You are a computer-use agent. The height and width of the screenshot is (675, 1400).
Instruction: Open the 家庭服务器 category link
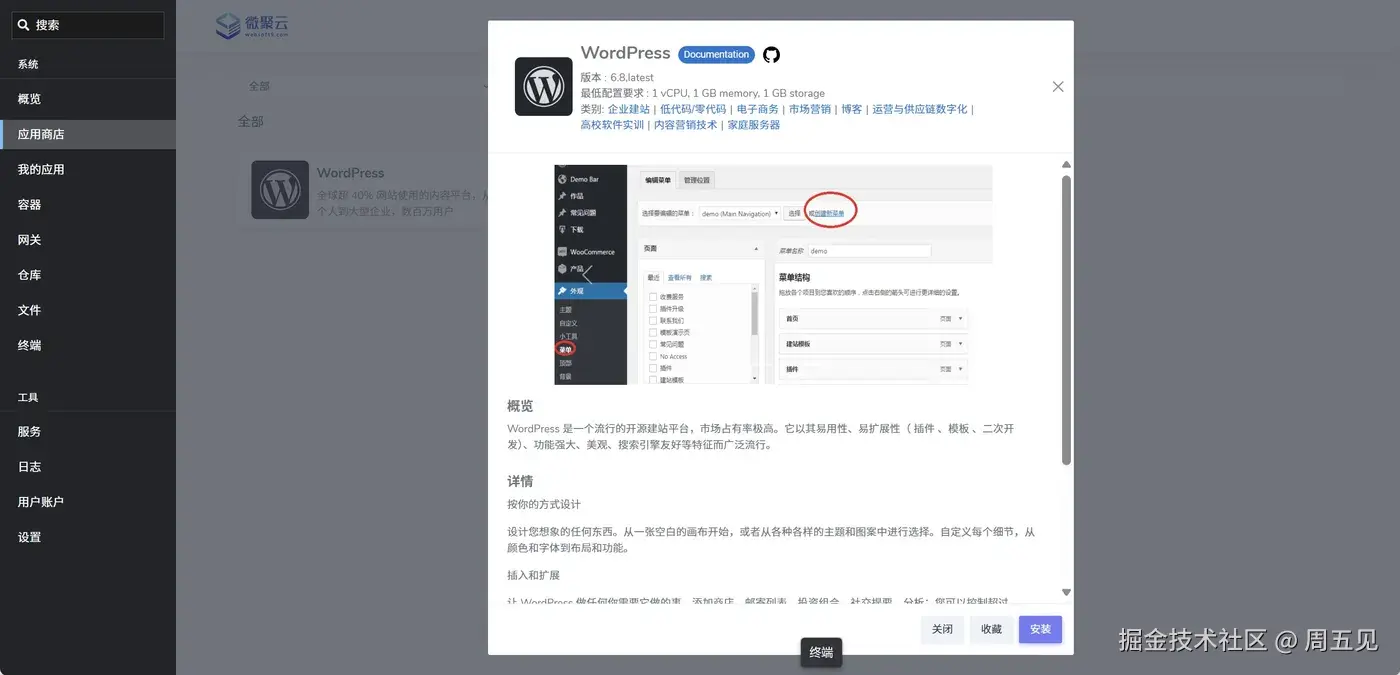click(754, 125)
